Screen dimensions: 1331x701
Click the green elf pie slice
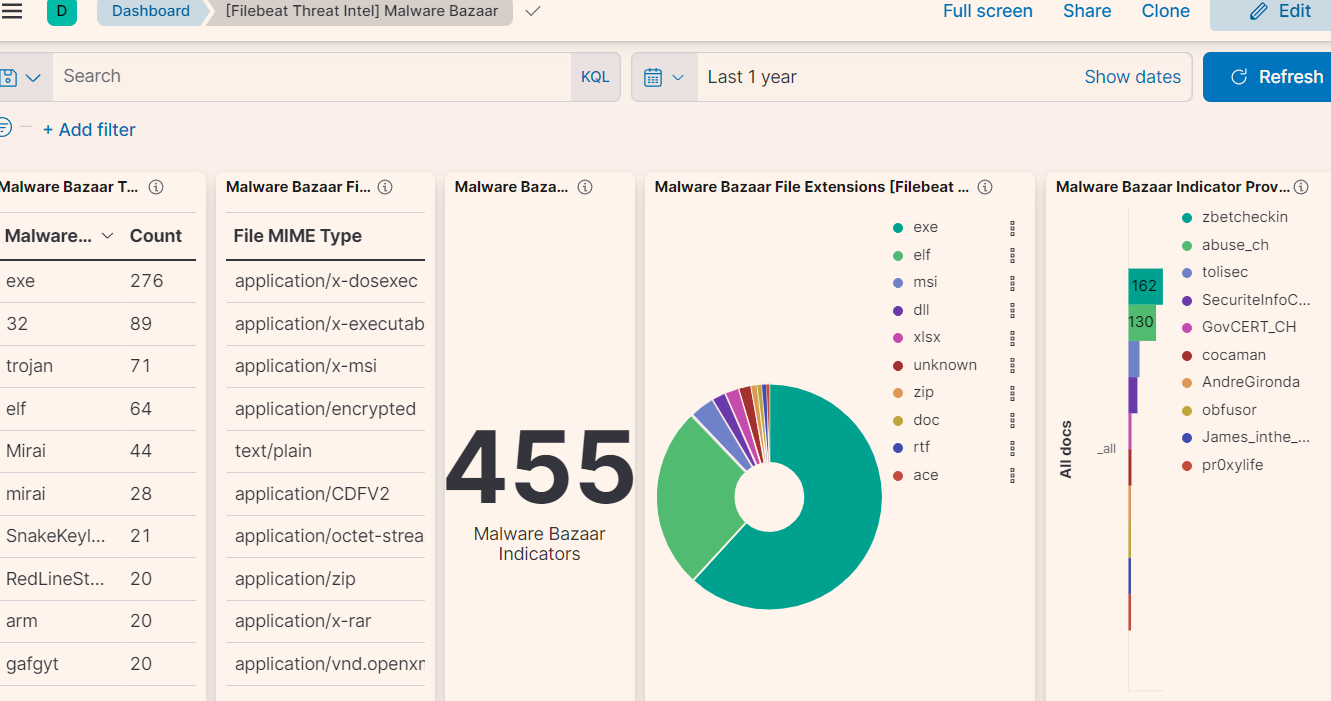pos(699,490)
